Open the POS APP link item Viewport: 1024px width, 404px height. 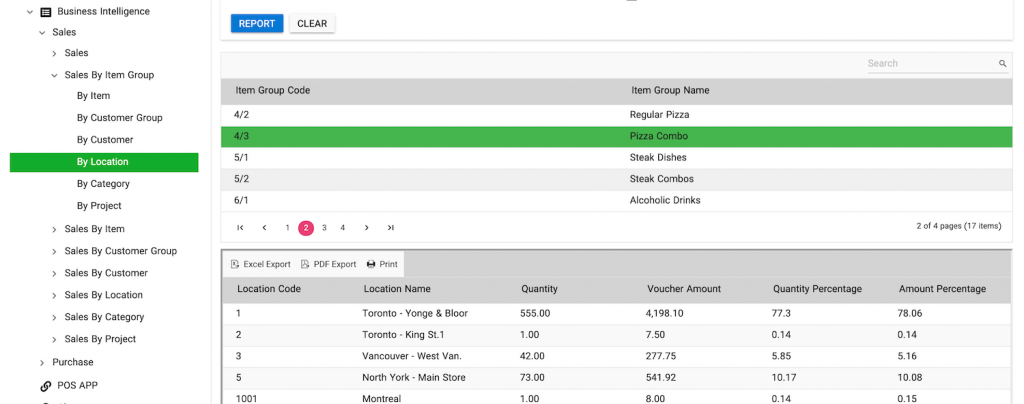(x=77, y=385)
